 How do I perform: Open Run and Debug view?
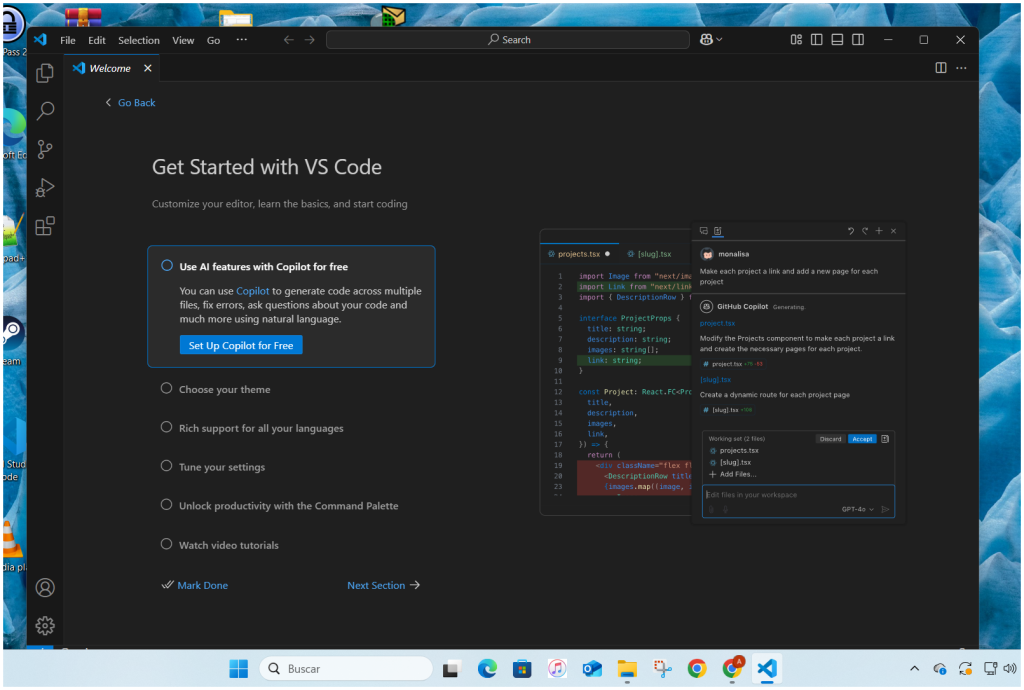(45, 188)
